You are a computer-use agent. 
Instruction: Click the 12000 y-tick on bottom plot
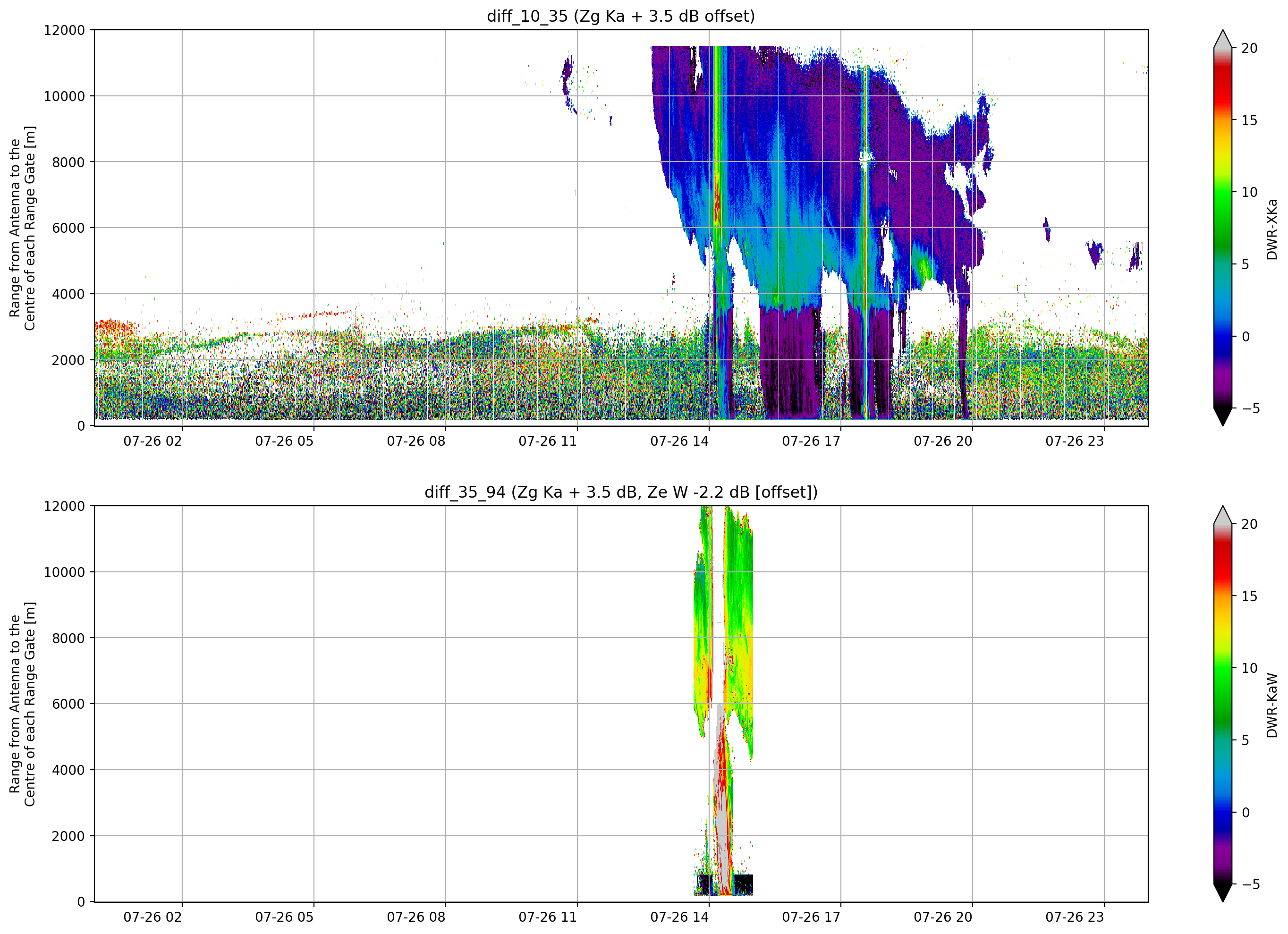pos(64,506)
